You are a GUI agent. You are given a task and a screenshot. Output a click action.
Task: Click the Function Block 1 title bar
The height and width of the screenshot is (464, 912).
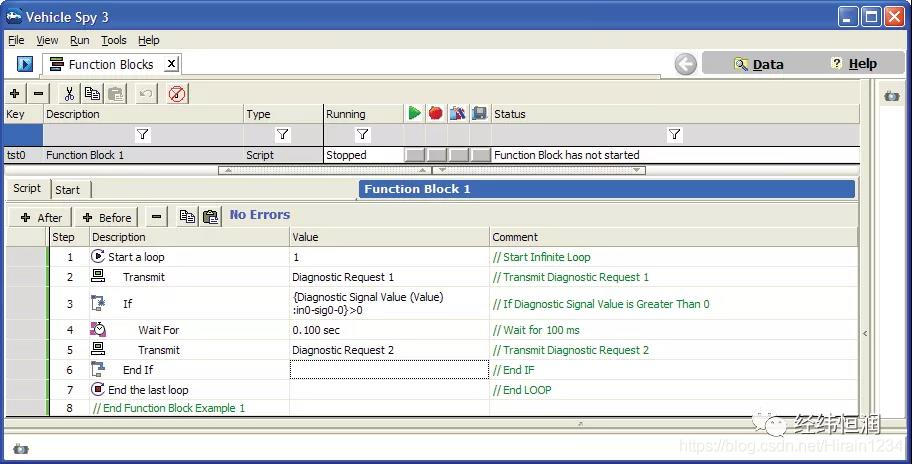point(607,189)
